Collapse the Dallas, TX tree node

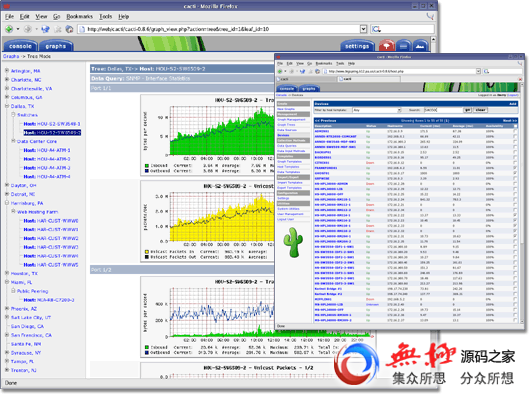coord(7,106)
